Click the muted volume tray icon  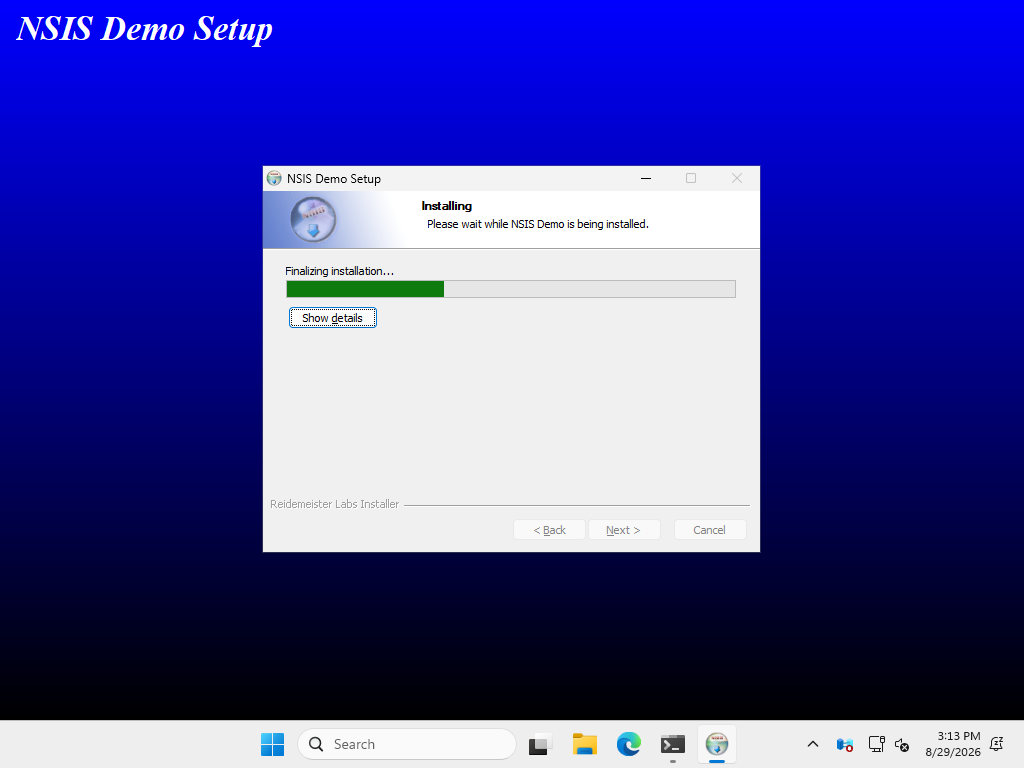(x=902, y=744)
